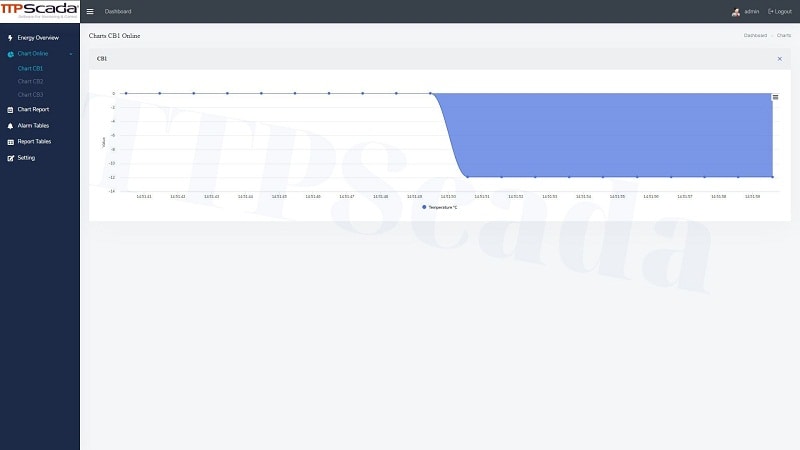Toggle Temperature °C series in legend

(440, 207)
